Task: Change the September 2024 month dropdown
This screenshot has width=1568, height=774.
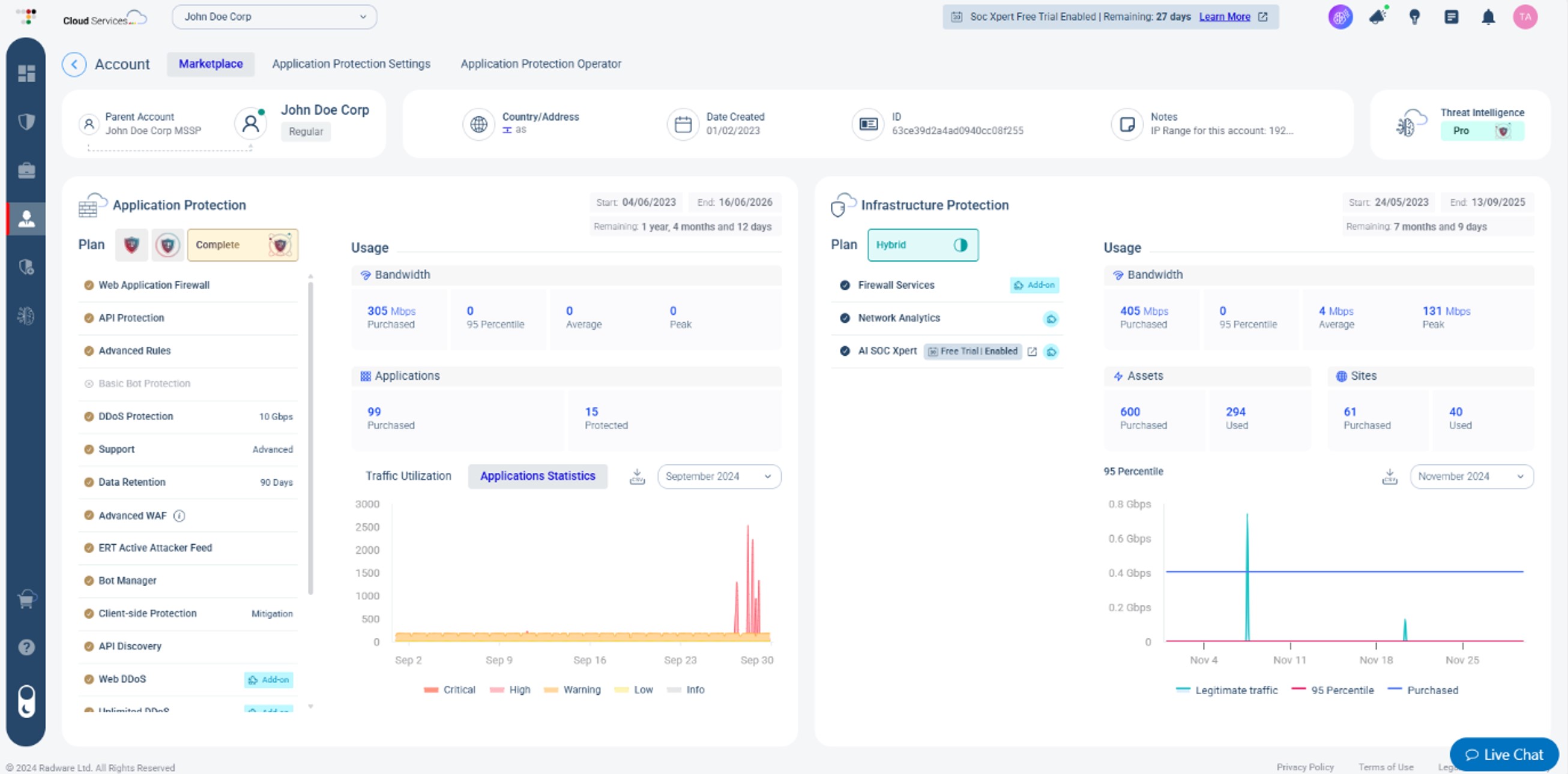Action: tap(719, 476)
